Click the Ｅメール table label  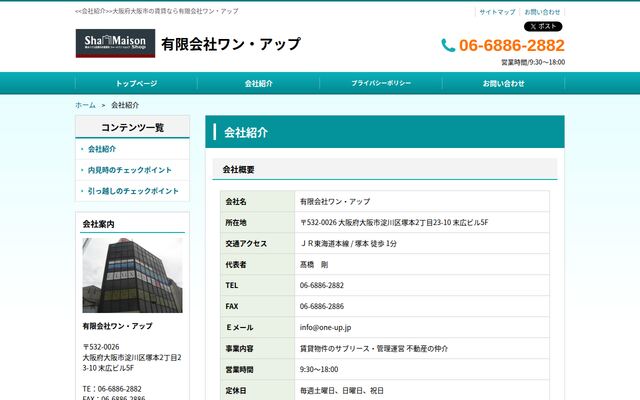pos(240,327)
